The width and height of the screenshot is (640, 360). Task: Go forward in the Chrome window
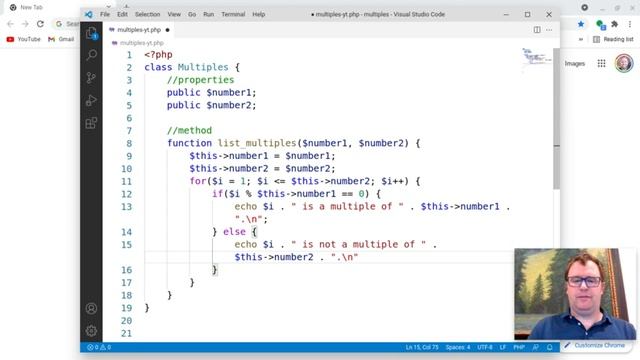pyautogui.click(x=25, y=24)
